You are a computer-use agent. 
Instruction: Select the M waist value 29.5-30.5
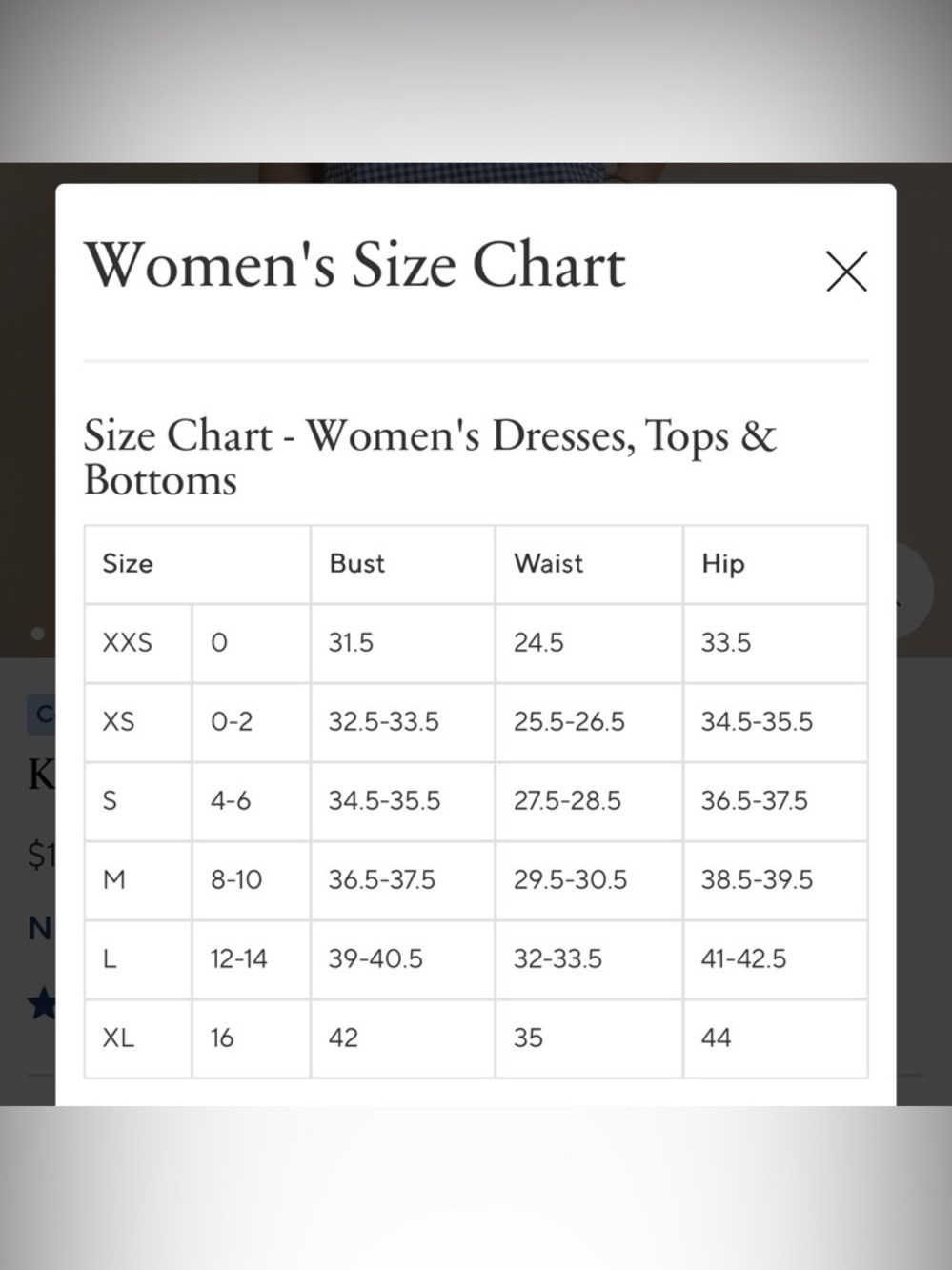pos(570,879)
